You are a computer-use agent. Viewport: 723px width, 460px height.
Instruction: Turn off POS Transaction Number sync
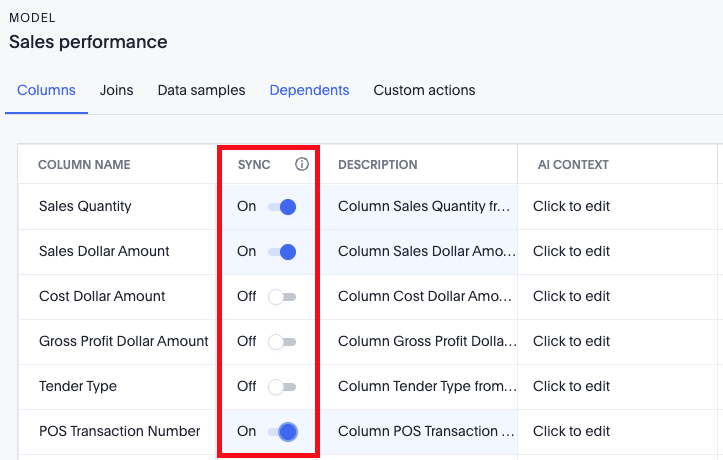(282, 432)
